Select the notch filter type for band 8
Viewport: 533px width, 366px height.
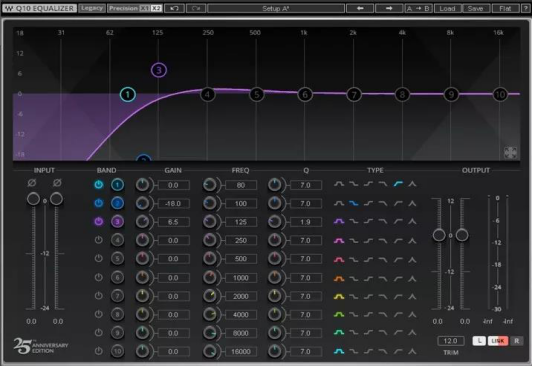point(412,315)
